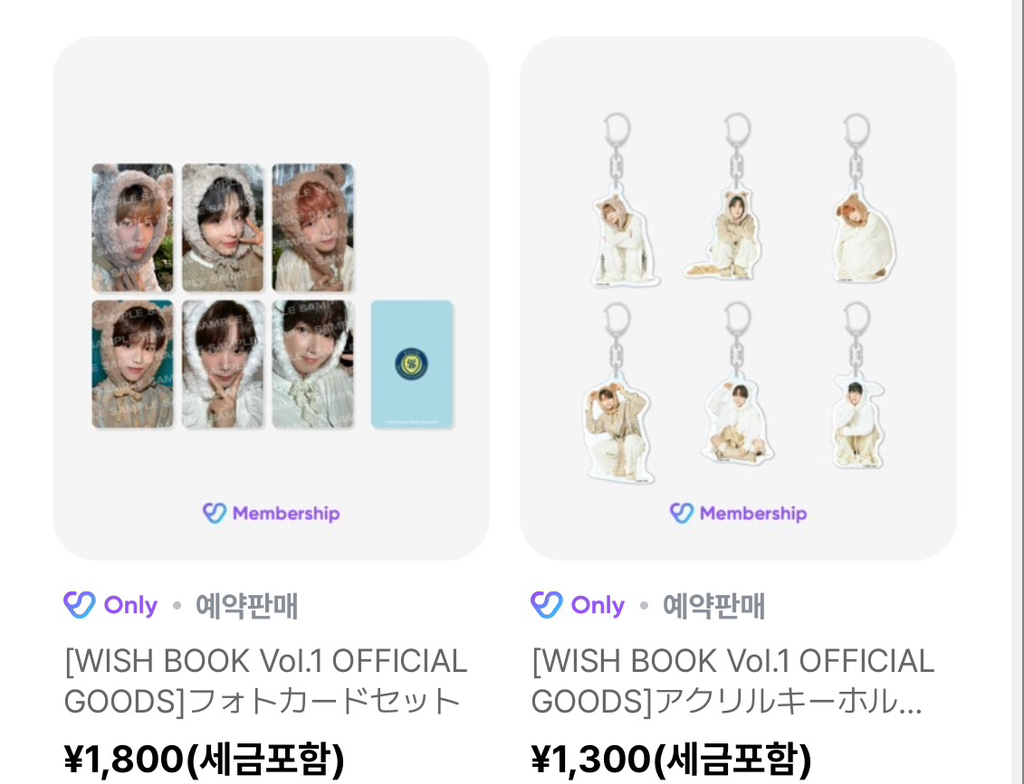The height and width of the screenshot is (784, 1024).
Task: Open the acrylic keyholder product image
Action: tap(738, 298)
